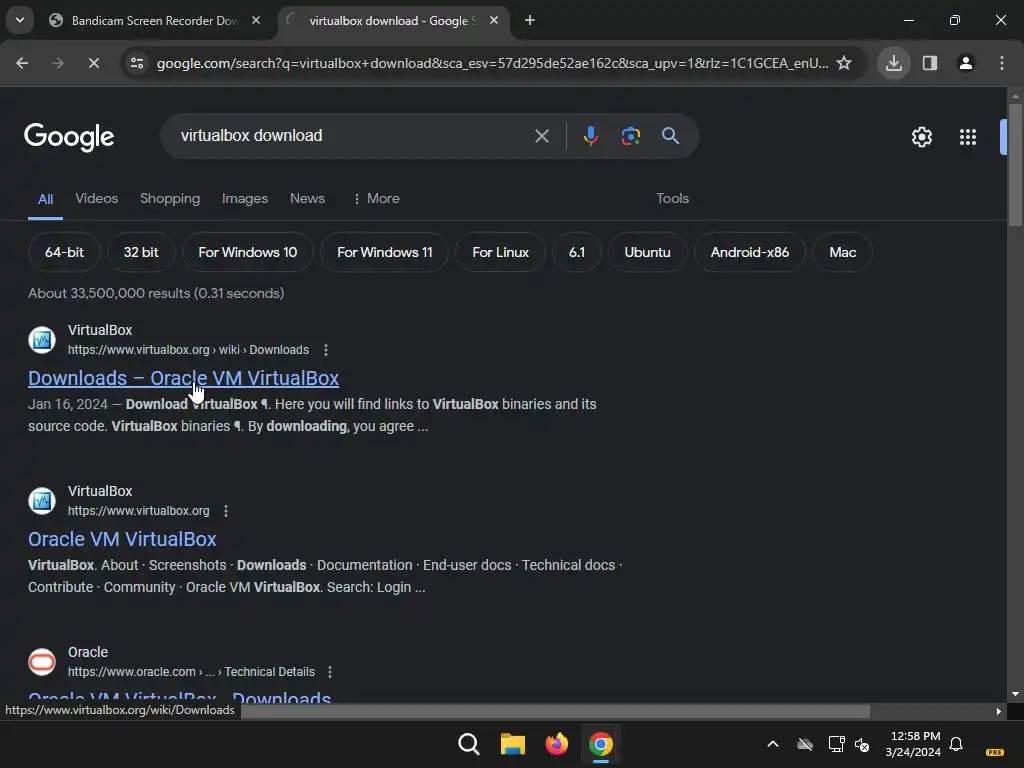Click the address bar URL

492,63
